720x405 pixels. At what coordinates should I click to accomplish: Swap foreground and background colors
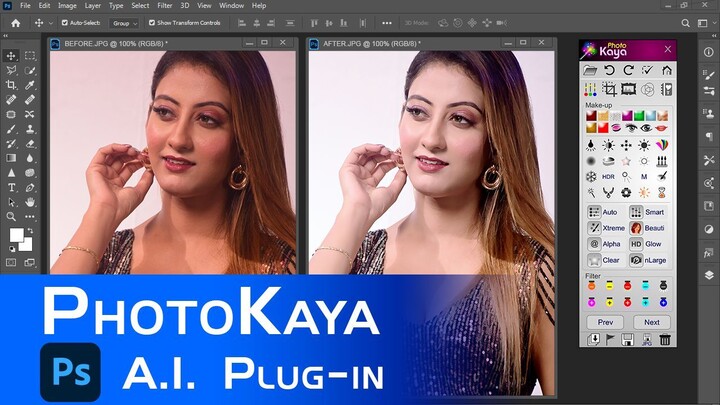coord(30,231)
